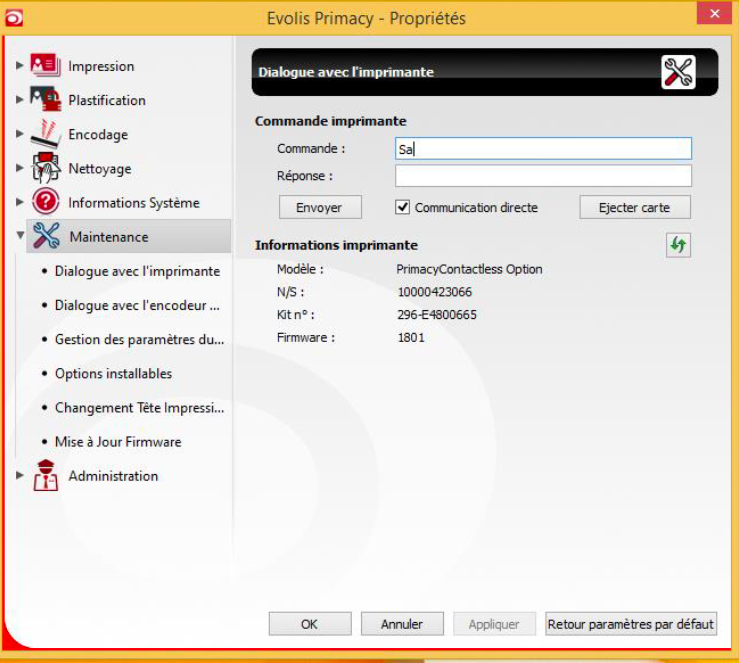Click the Annuler button
This screenshot has width=739, height=663.
(x=402, y=624)
